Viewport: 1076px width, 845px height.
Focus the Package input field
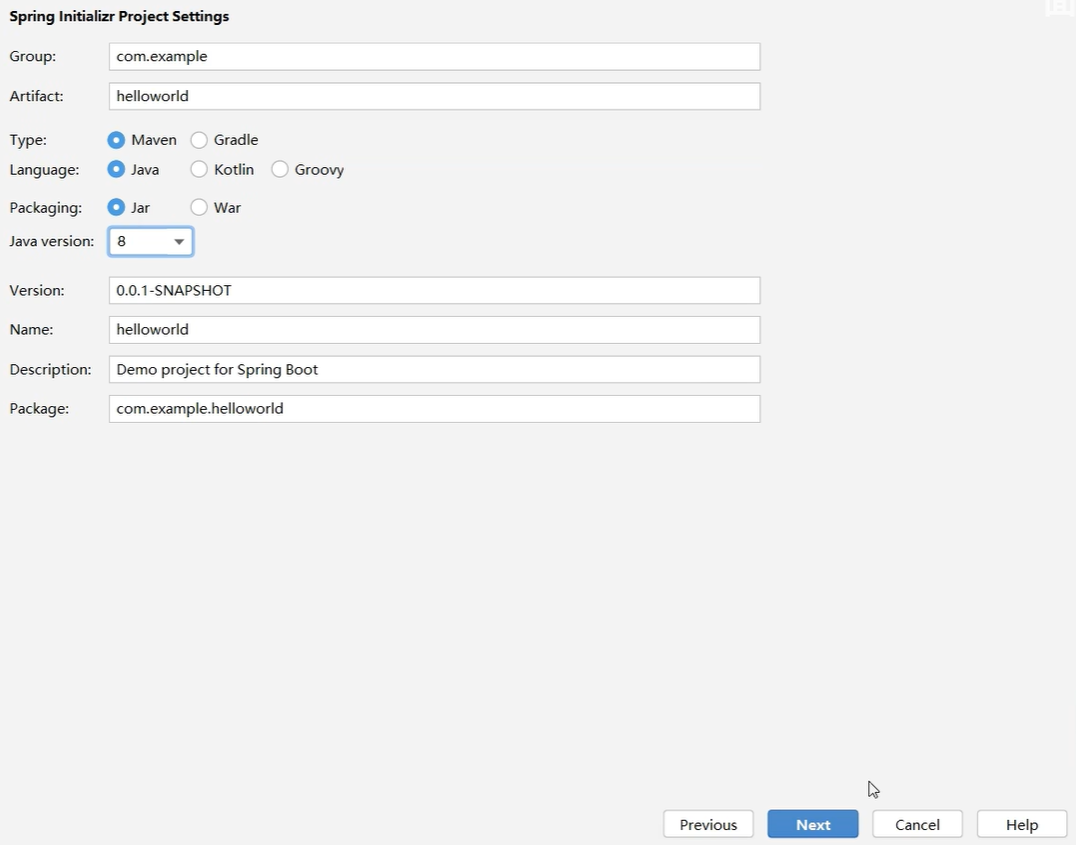[434, 408]
